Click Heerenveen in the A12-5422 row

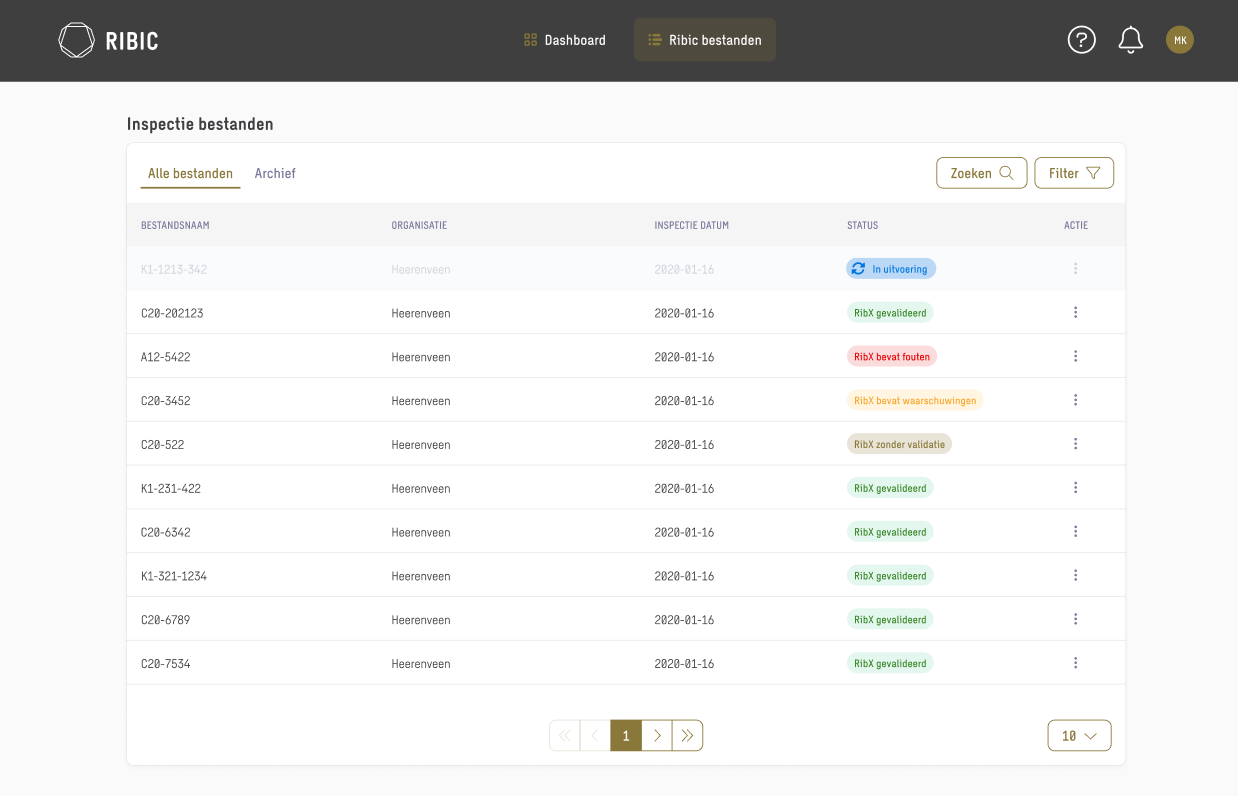(421, 357)
